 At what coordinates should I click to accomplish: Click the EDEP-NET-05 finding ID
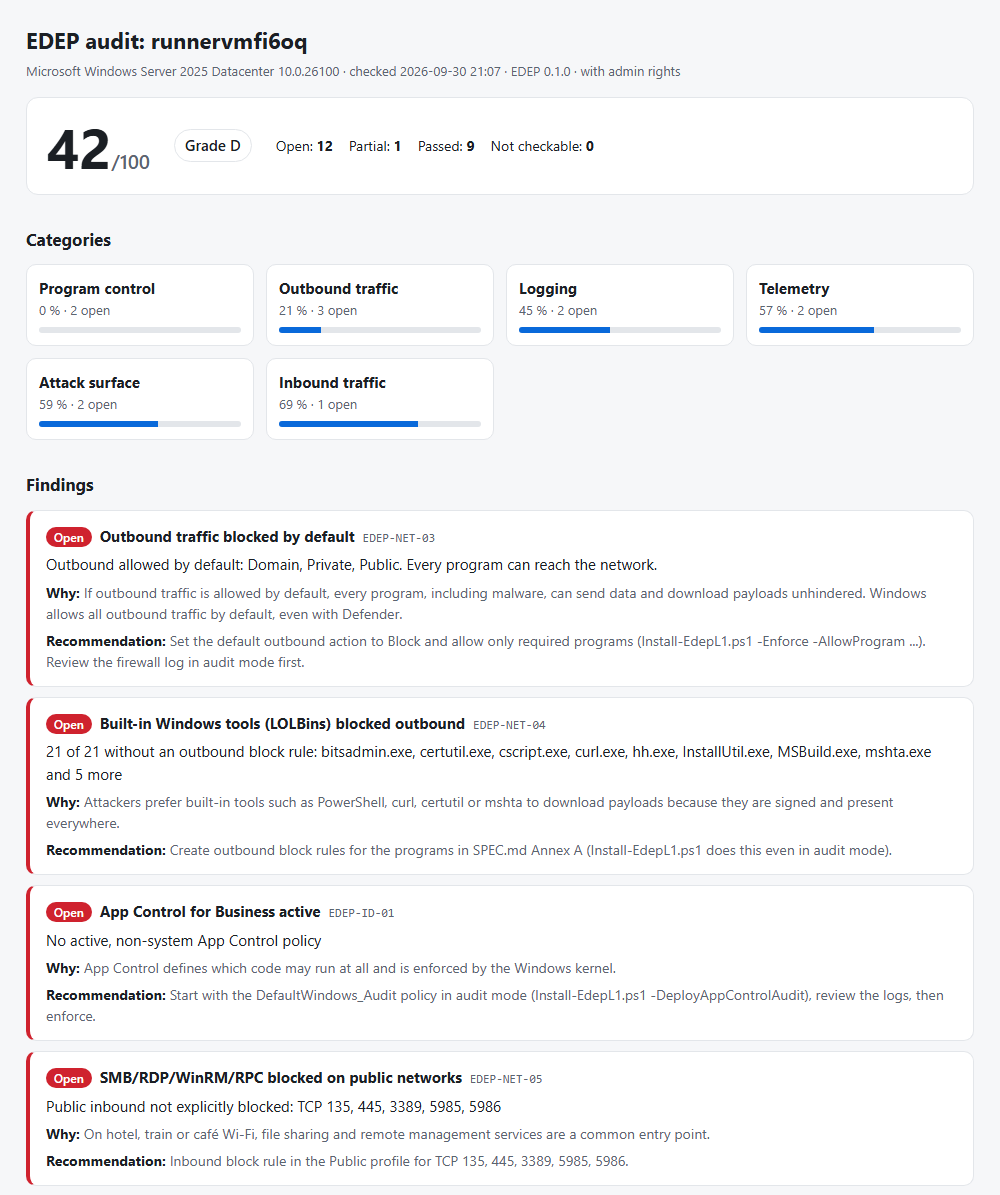tap(506, 1079)
